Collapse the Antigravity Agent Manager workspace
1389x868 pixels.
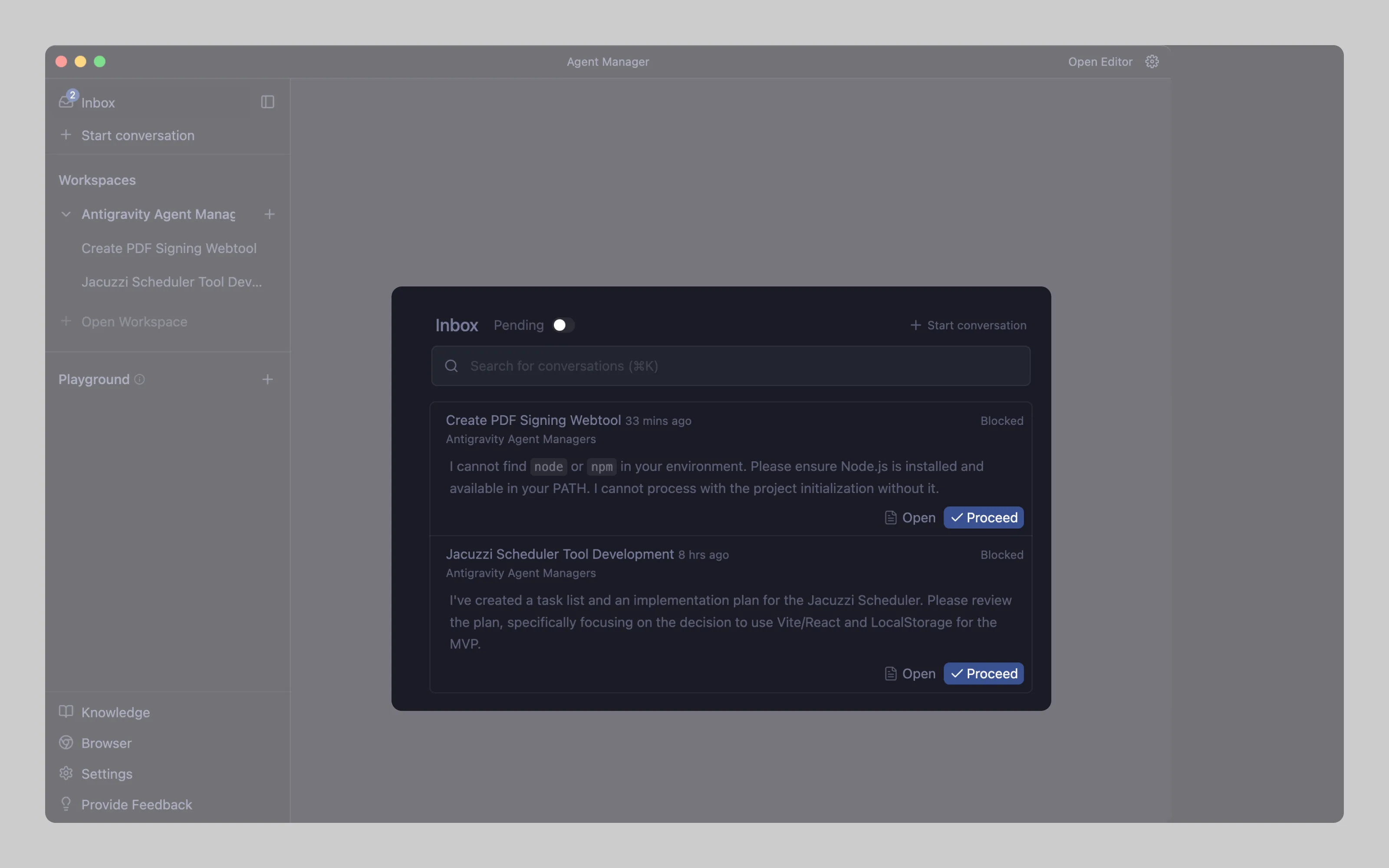click(66, 214)
